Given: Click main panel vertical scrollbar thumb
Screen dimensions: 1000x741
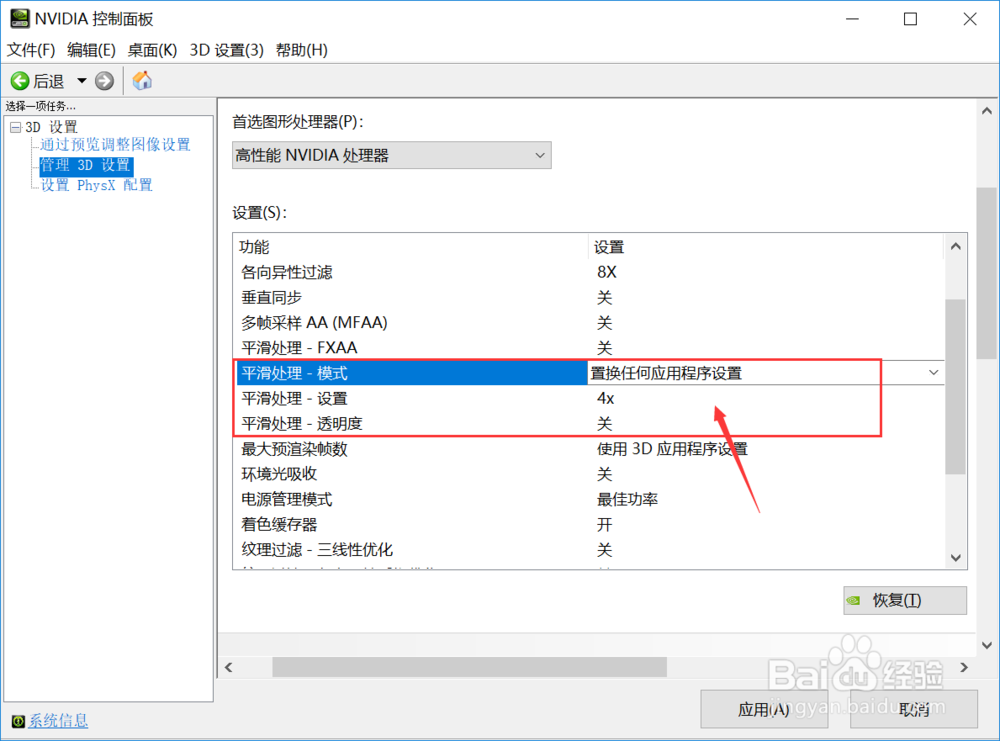Looking at the screenshot, I should (x=987, y=273).
